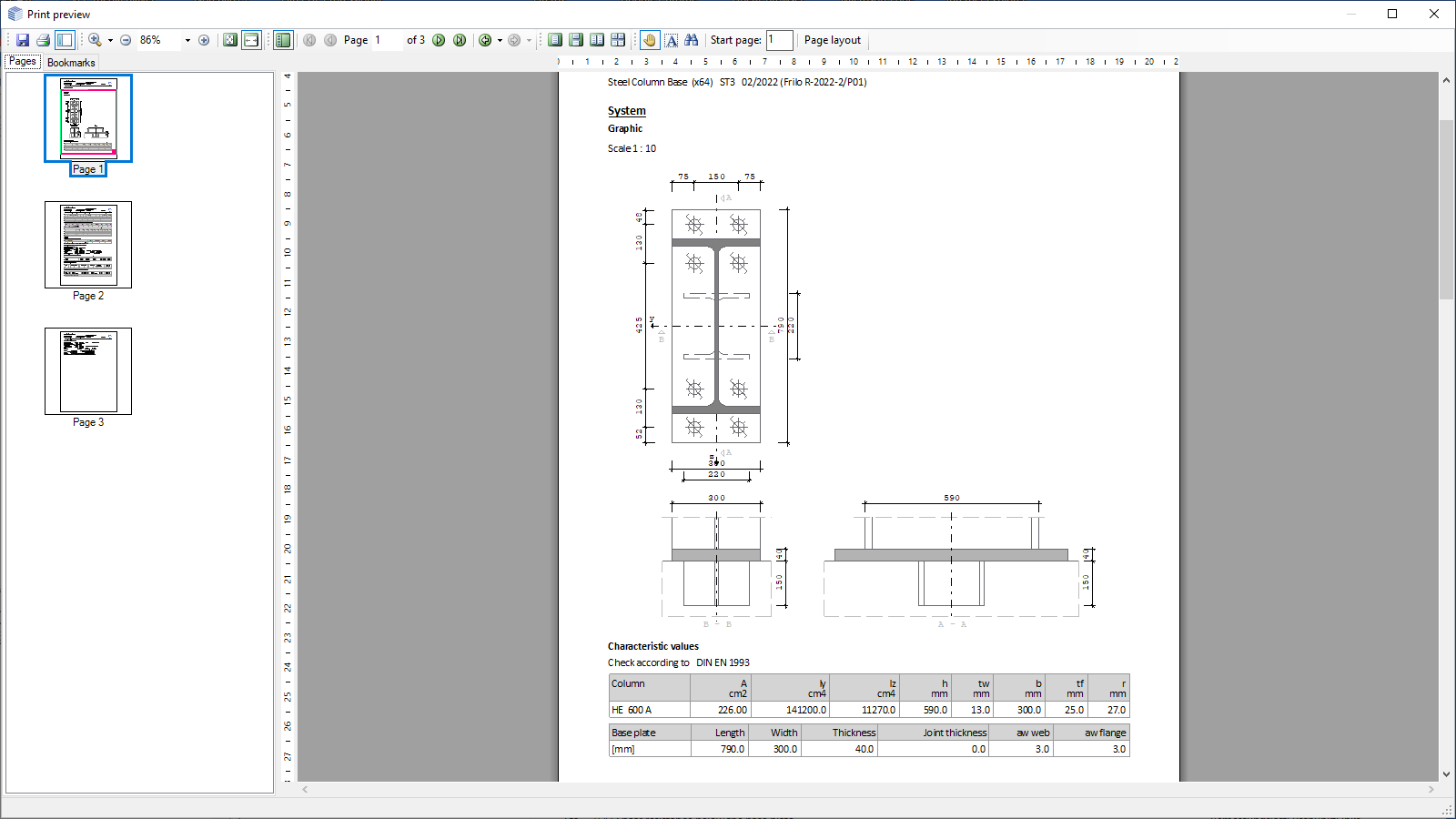Click the horizontal scrollbar right arrow

(x=1431, y=790)
